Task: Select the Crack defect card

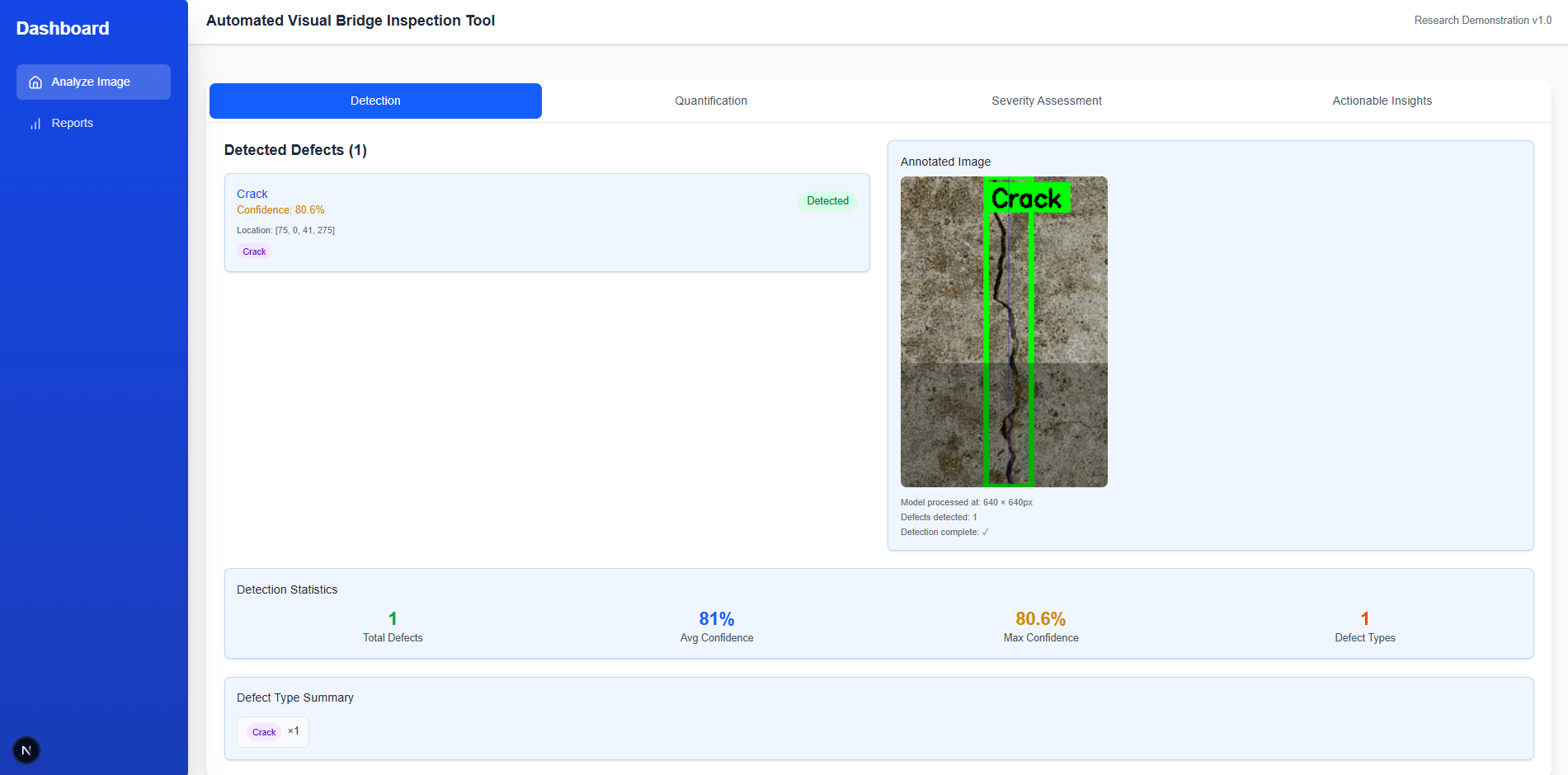Action: tap(547, 223)
